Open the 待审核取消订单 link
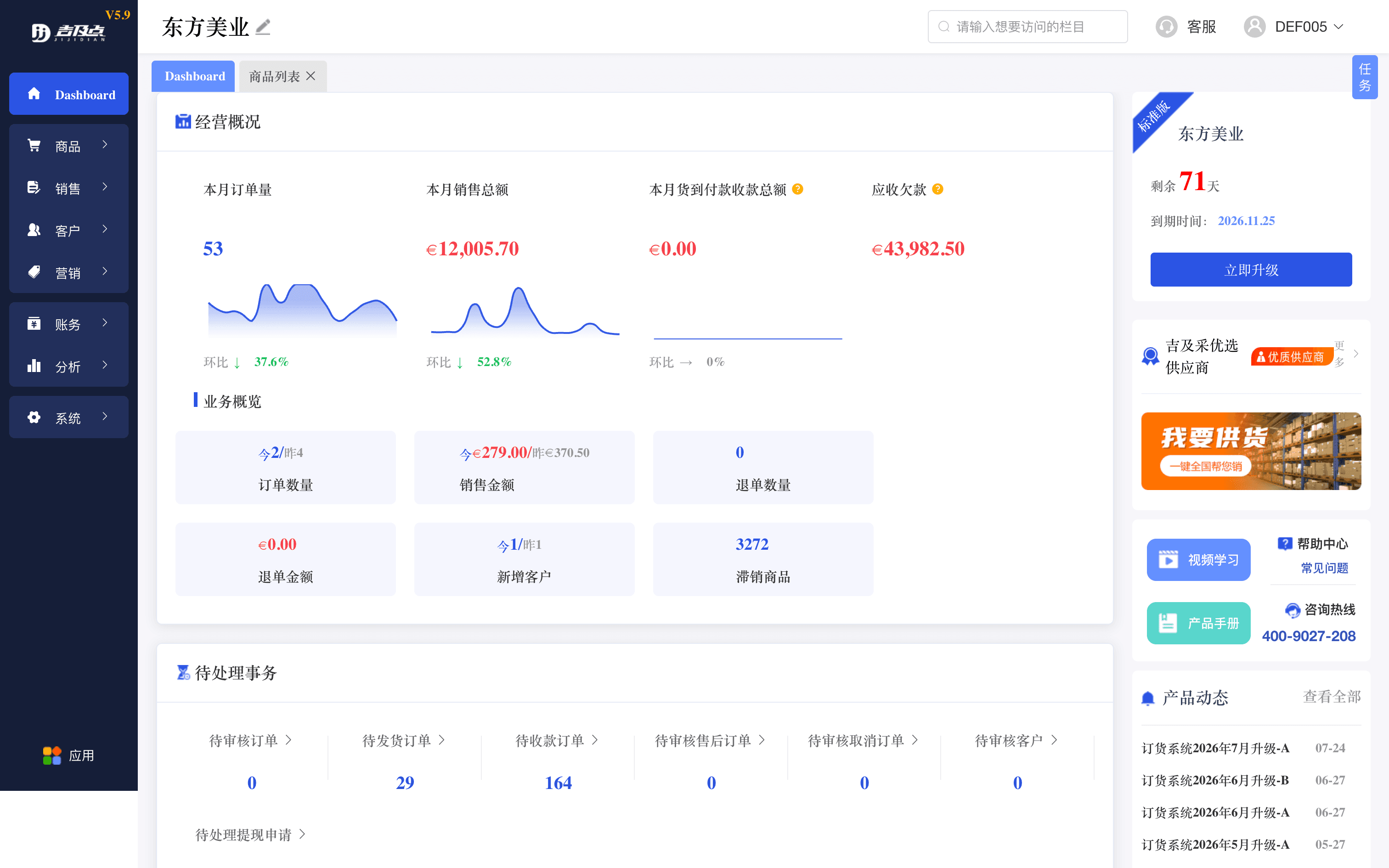 click(x=864, y=740)
